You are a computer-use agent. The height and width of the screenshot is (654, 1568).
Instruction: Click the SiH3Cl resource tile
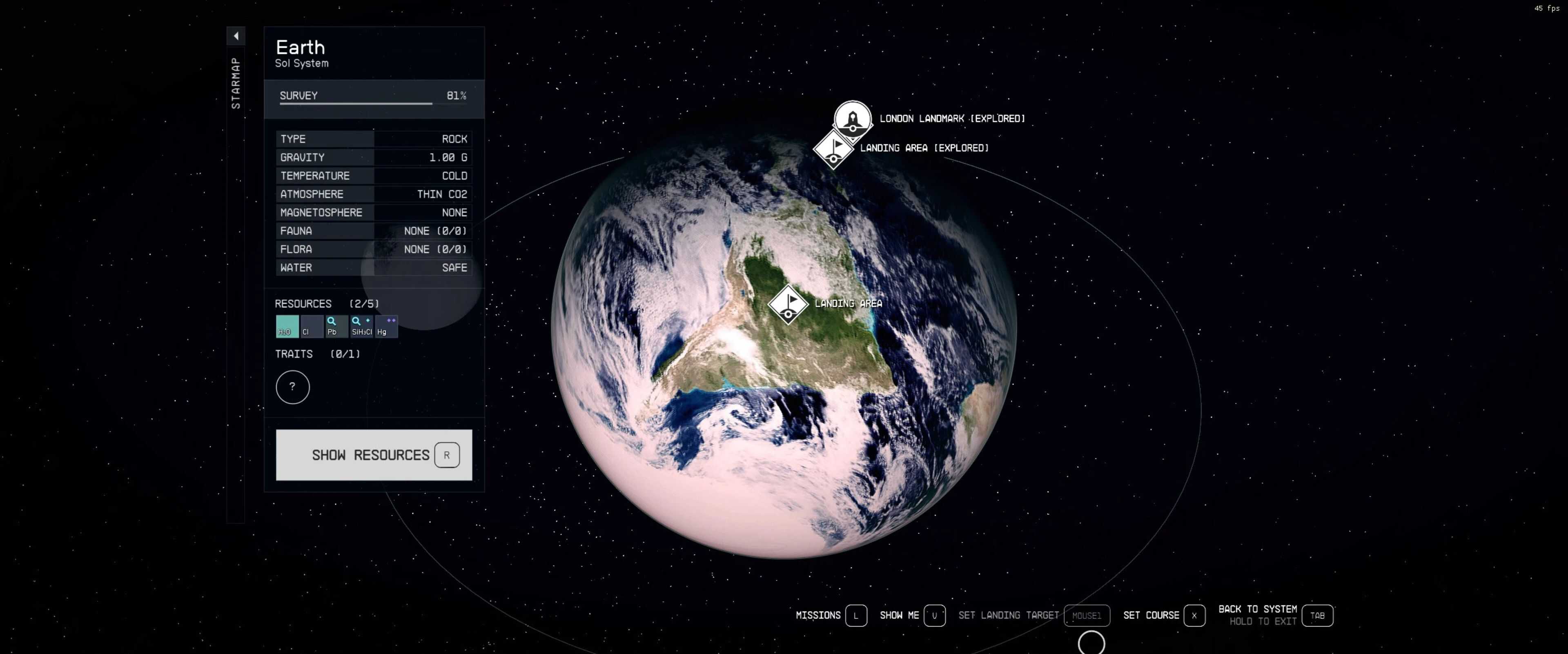point(361,326)
